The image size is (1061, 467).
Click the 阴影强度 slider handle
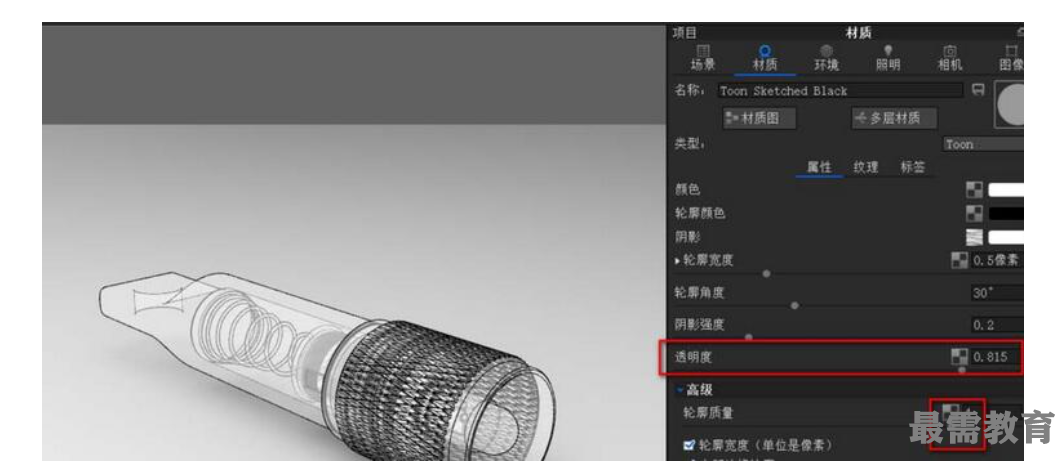(748, 336)
